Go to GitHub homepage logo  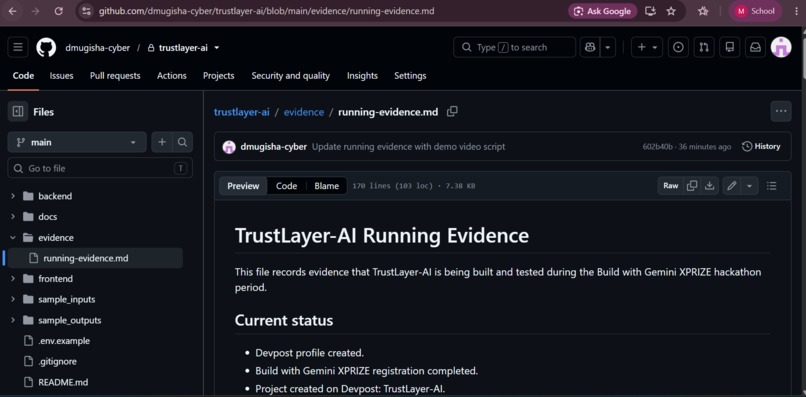pyautogui.click(x=46, y=47)
